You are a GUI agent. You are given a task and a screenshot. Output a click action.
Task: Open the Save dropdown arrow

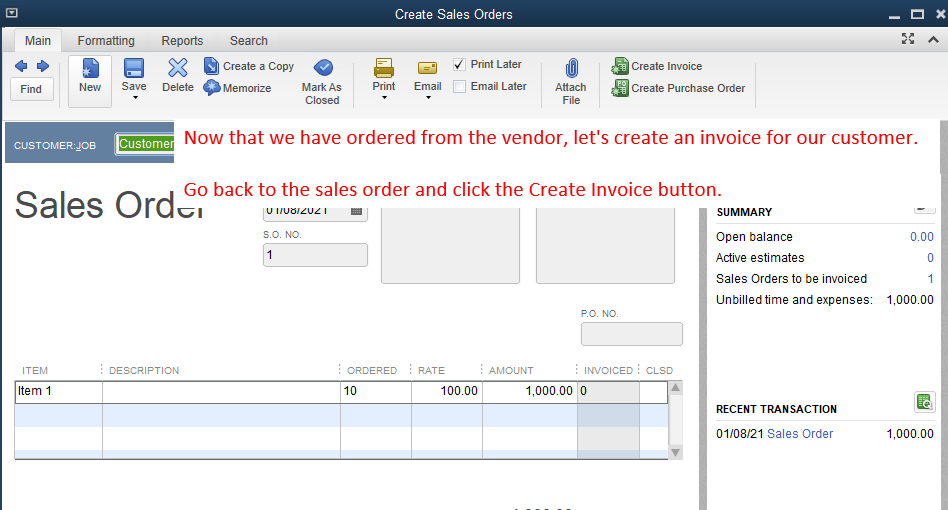[x=135, y=98]
